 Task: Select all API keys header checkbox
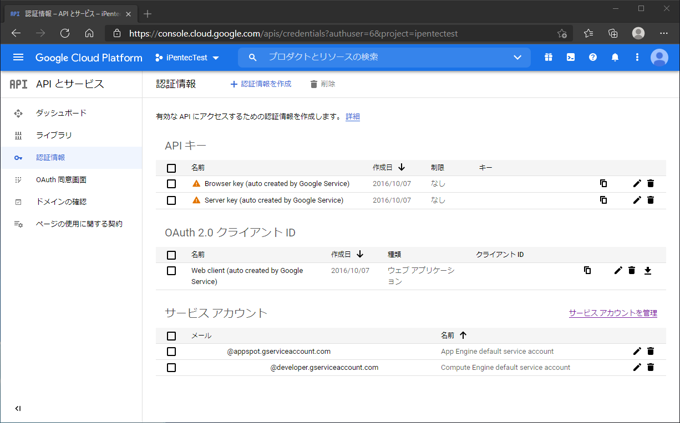(171, 168)
